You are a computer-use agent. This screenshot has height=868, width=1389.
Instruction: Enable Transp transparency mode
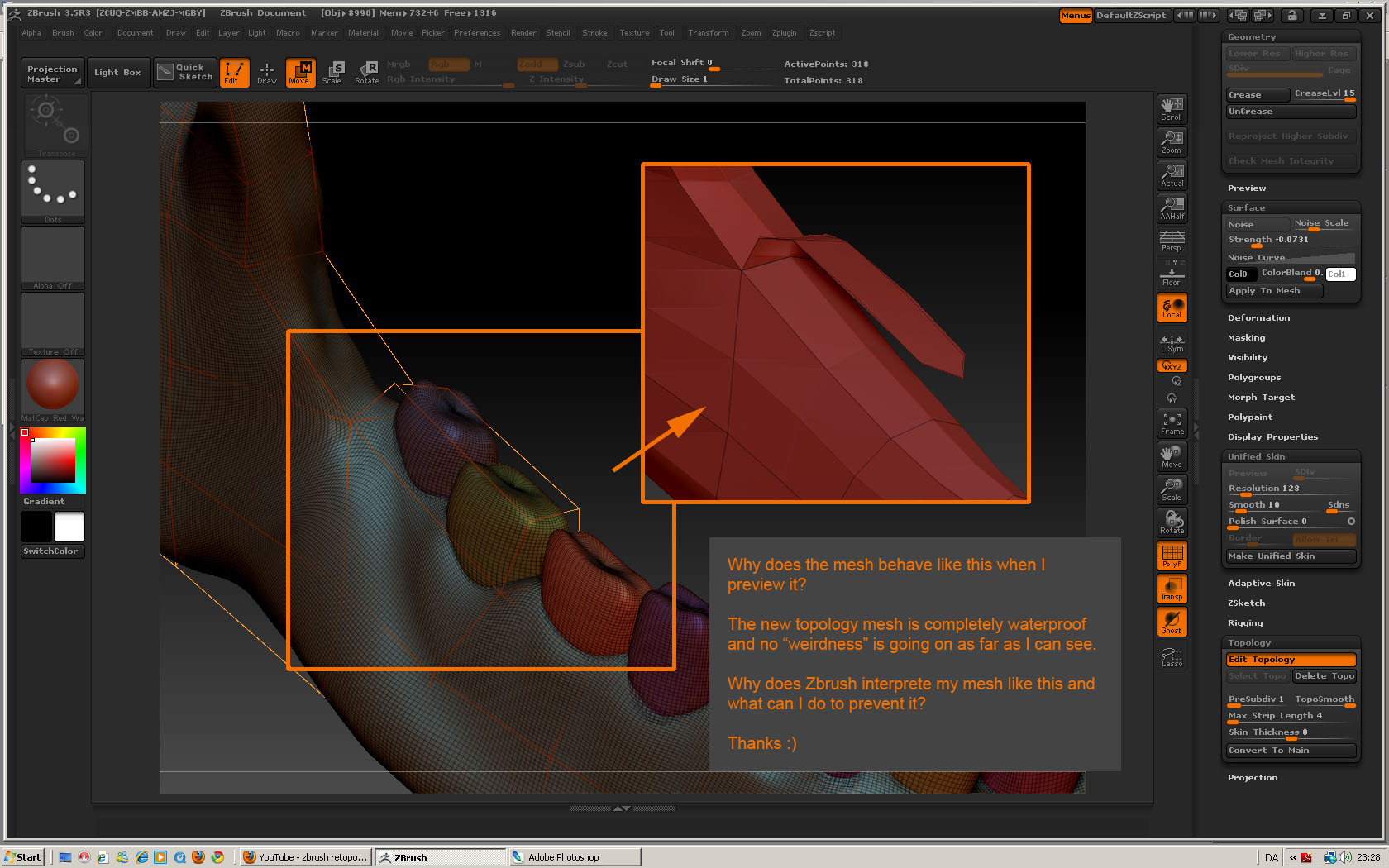pyautogui.click(x=1172, y=589)
